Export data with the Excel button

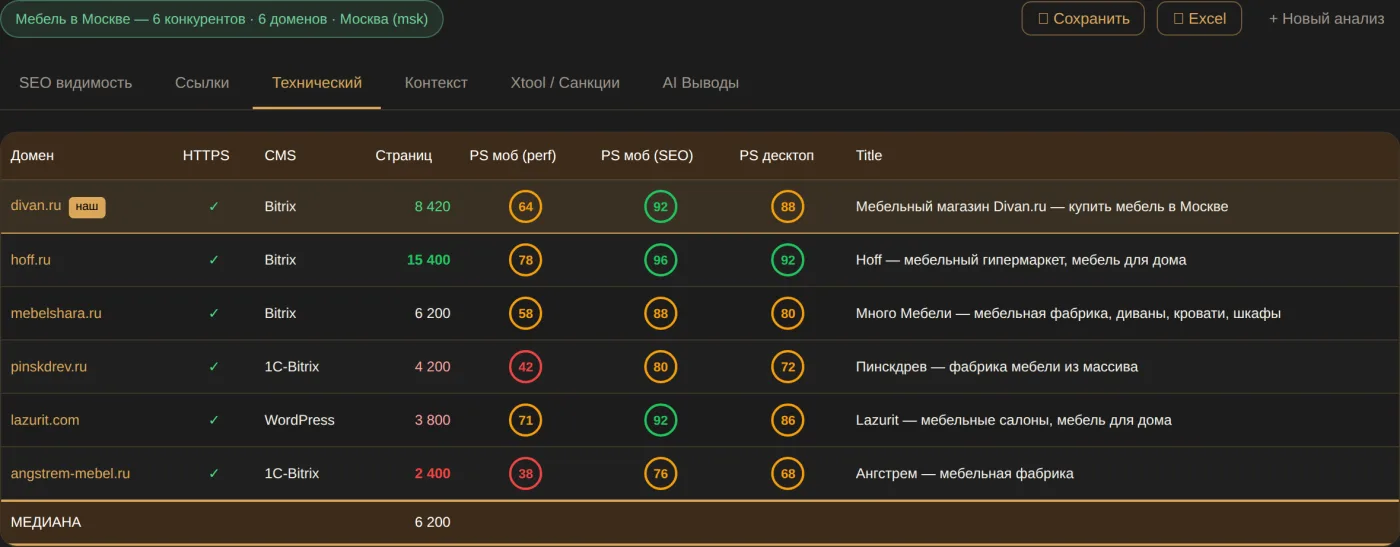point(1199,19)
